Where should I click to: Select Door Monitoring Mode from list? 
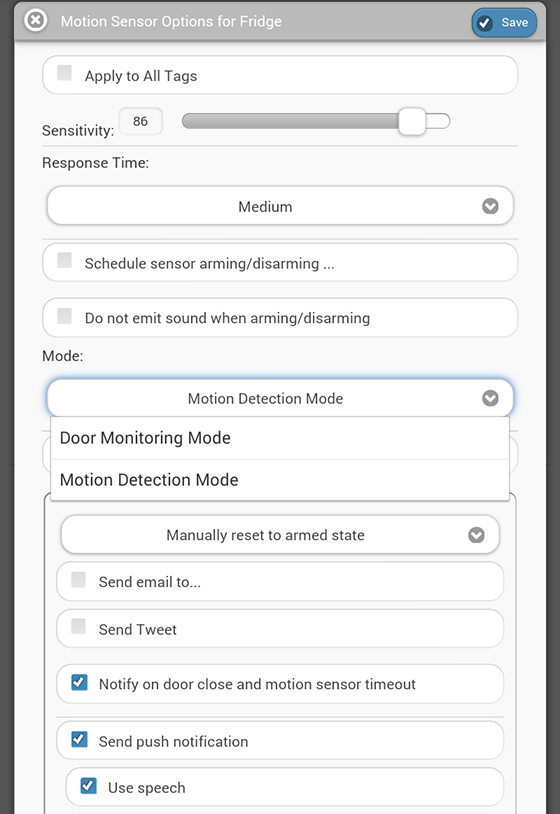coord(280,438)
